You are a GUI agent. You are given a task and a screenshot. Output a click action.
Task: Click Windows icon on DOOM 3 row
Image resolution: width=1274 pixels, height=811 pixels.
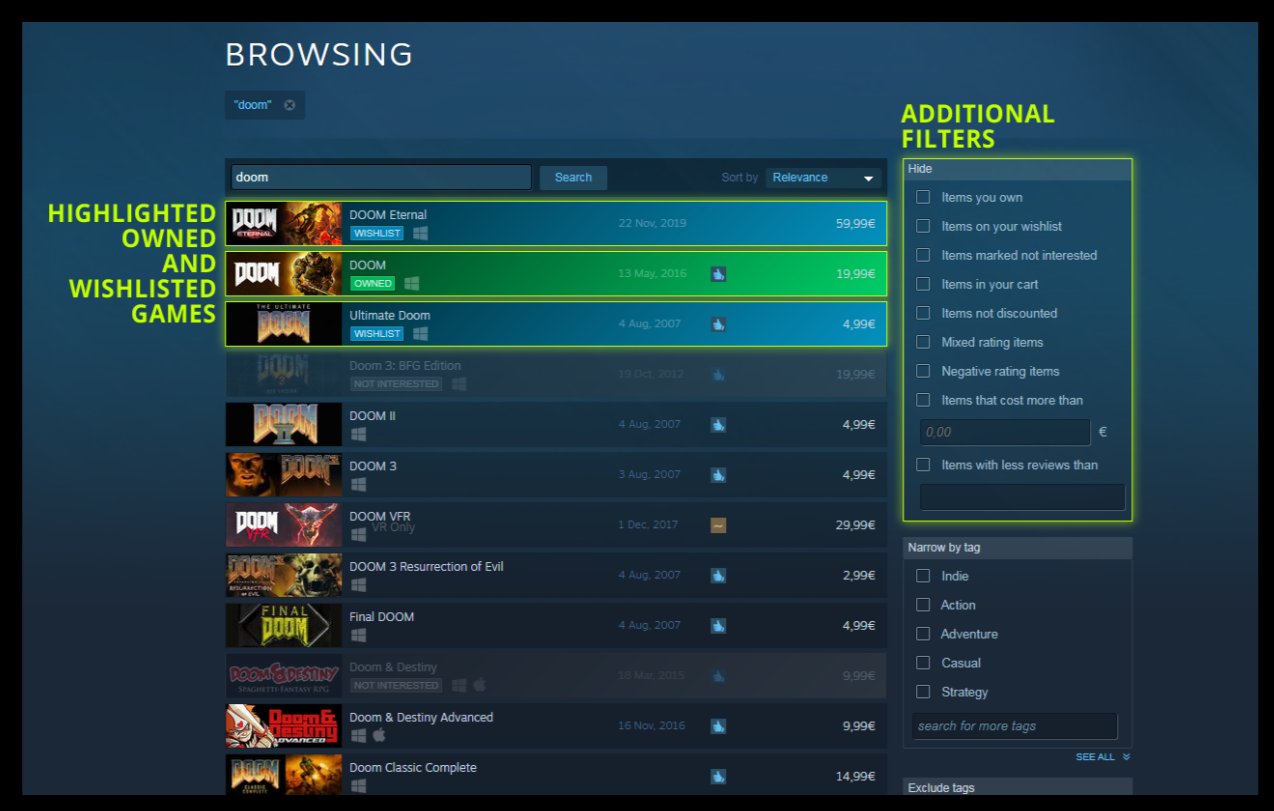(358, 484)
